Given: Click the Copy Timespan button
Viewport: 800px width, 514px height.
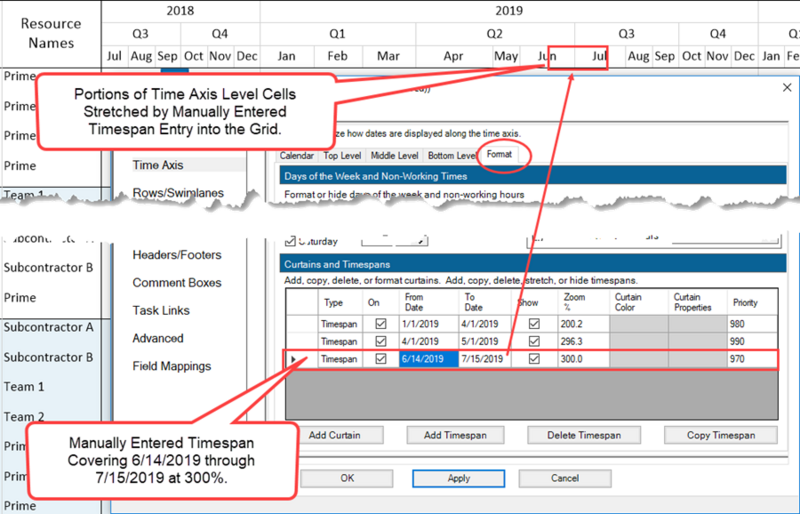Looking at the screenshot, I should click(x=721, y=435).
